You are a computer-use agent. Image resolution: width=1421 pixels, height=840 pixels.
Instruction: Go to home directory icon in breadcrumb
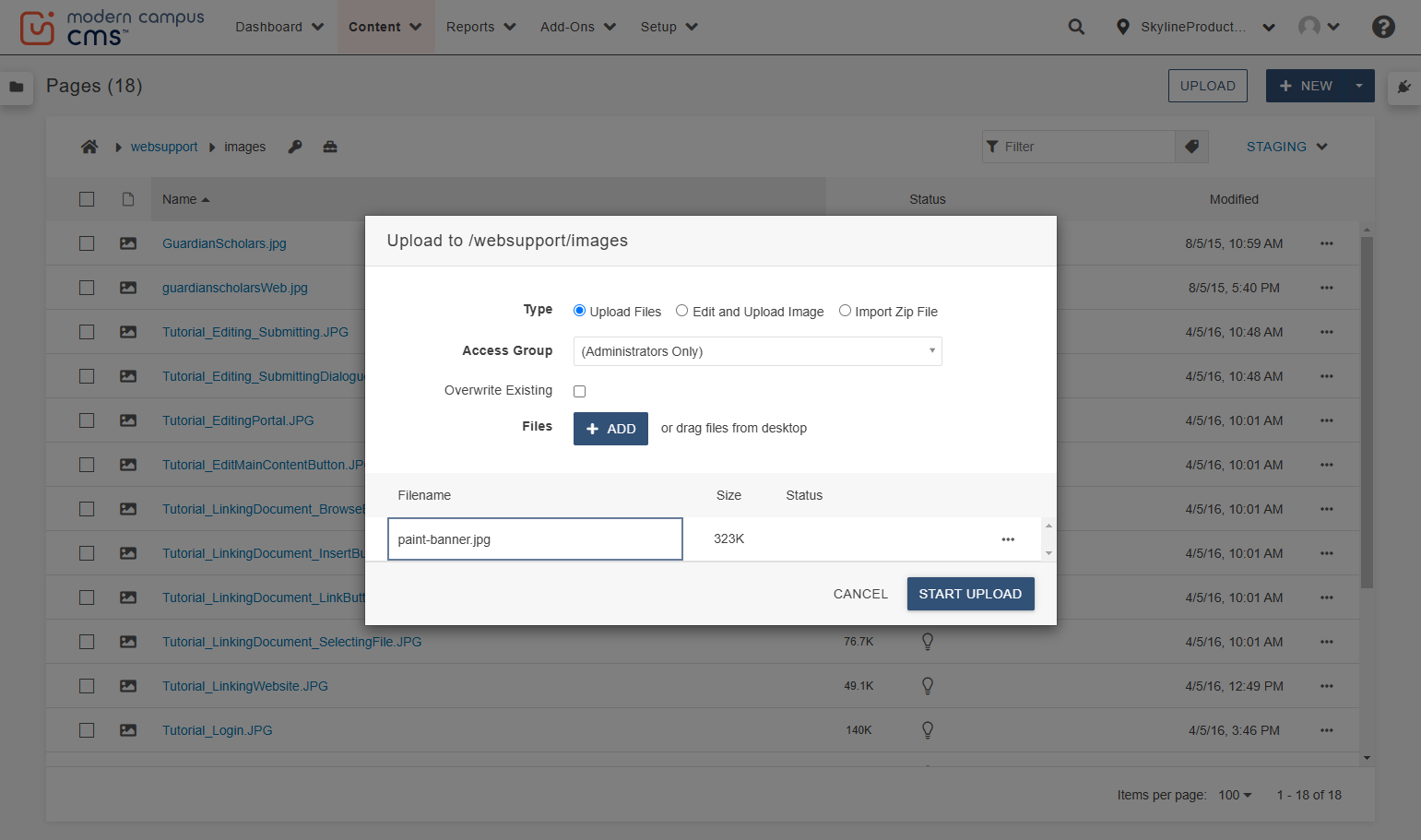tap(89, 147)
